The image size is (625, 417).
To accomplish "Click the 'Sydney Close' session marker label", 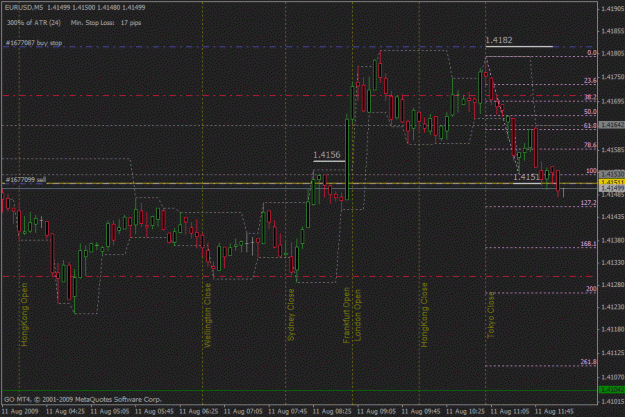I will (291, 315).
